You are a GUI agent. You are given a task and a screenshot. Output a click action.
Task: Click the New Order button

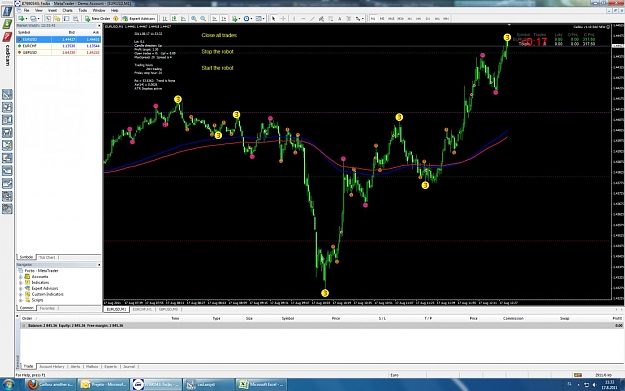point(97,18)
